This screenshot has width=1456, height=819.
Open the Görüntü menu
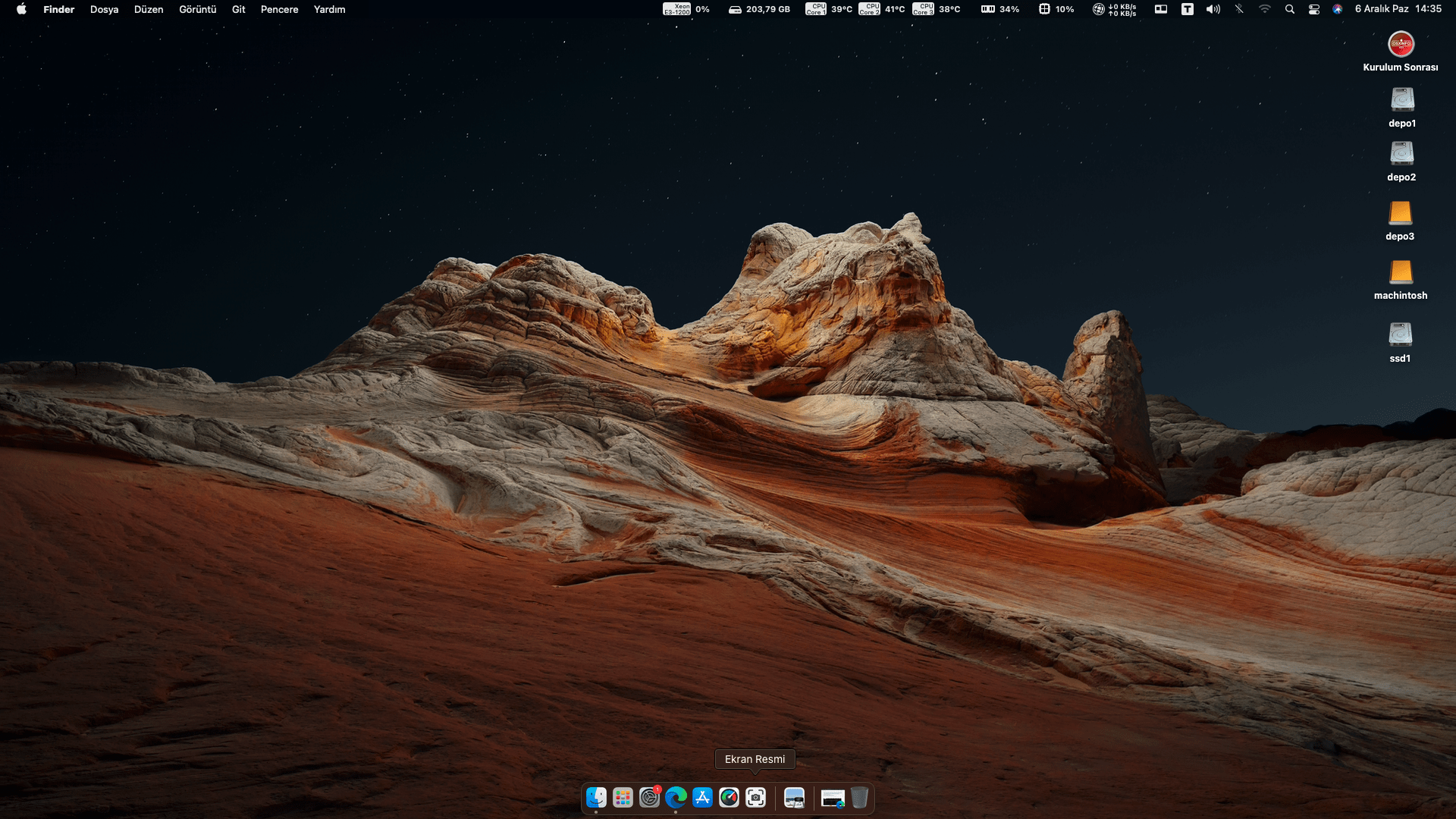(197, 9)
